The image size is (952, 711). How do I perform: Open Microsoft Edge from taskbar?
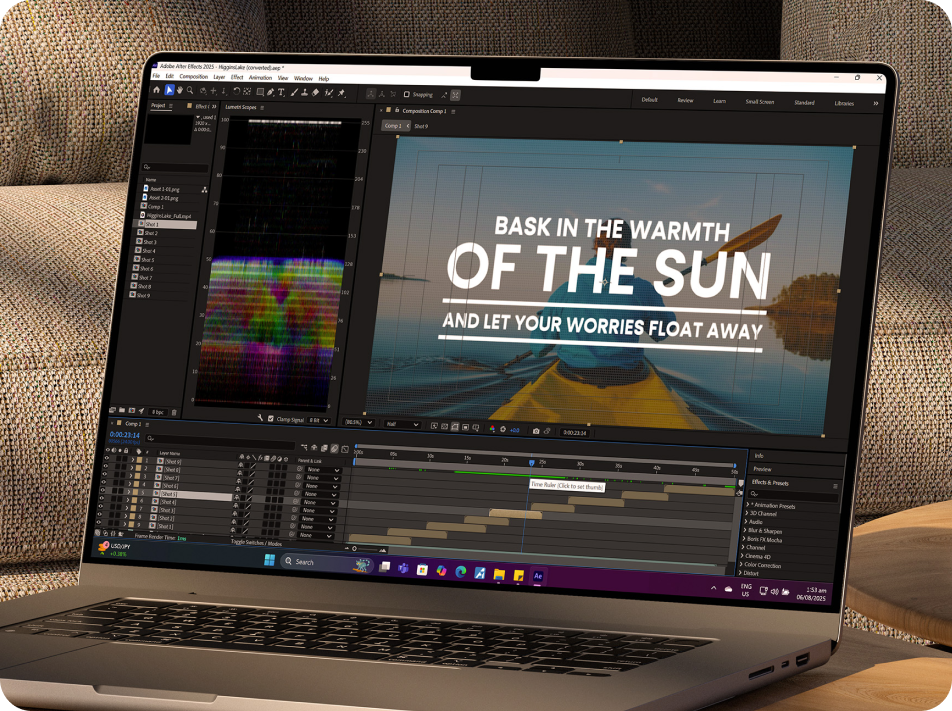coord(461,572)
